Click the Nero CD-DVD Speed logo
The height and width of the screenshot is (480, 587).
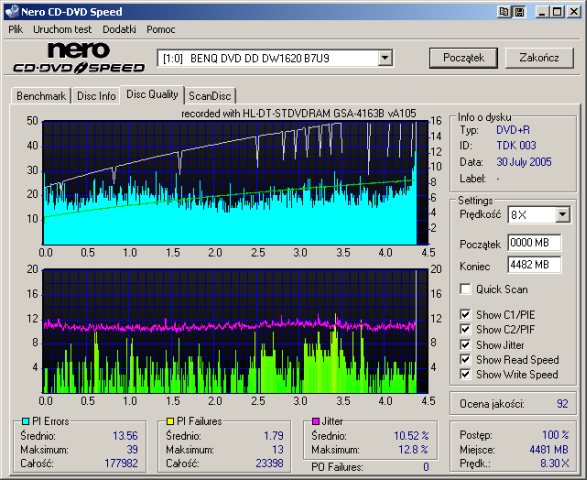79,58
